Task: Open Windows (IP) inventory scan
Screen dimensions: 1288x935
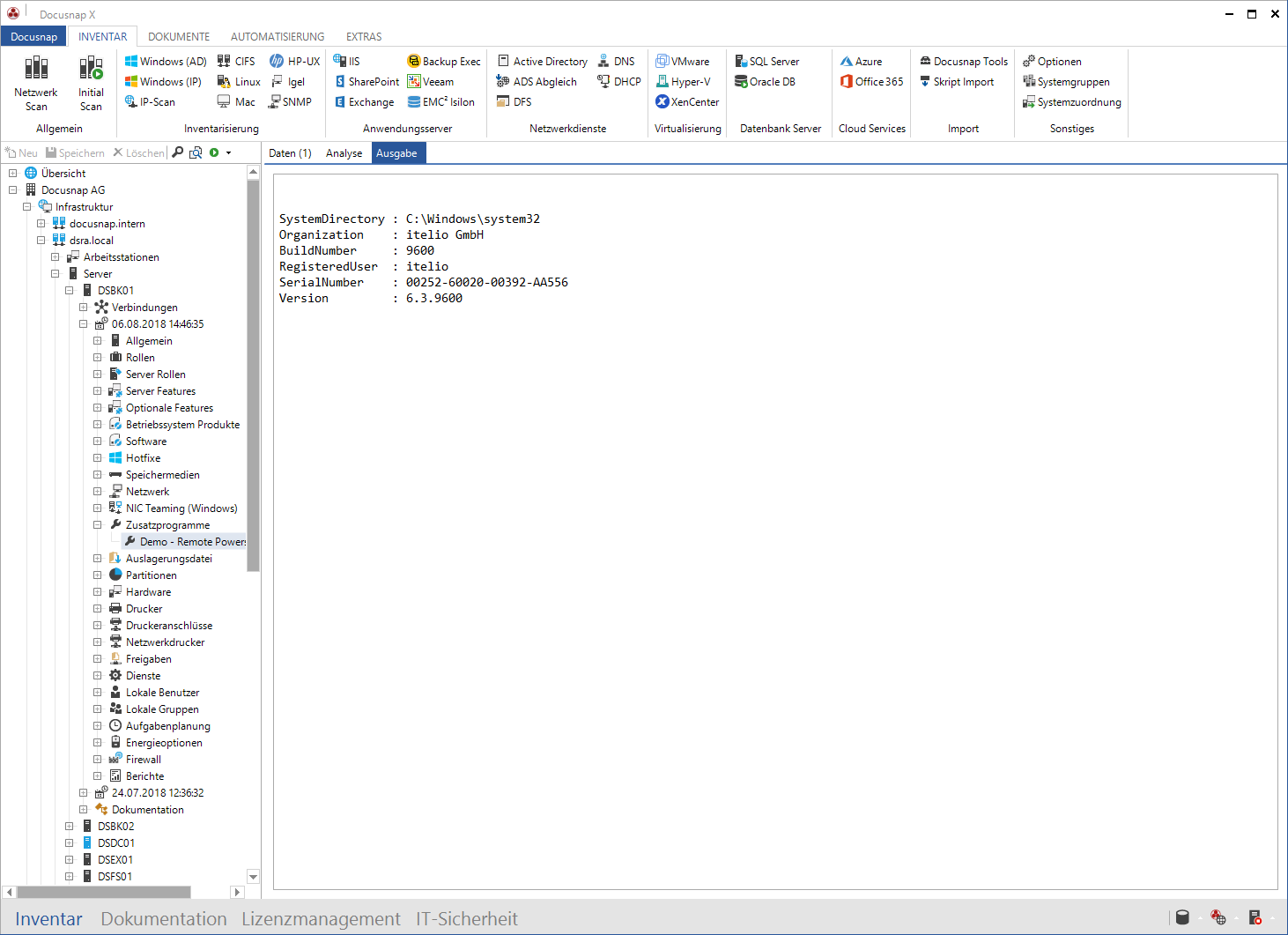Action: point(163,81)
